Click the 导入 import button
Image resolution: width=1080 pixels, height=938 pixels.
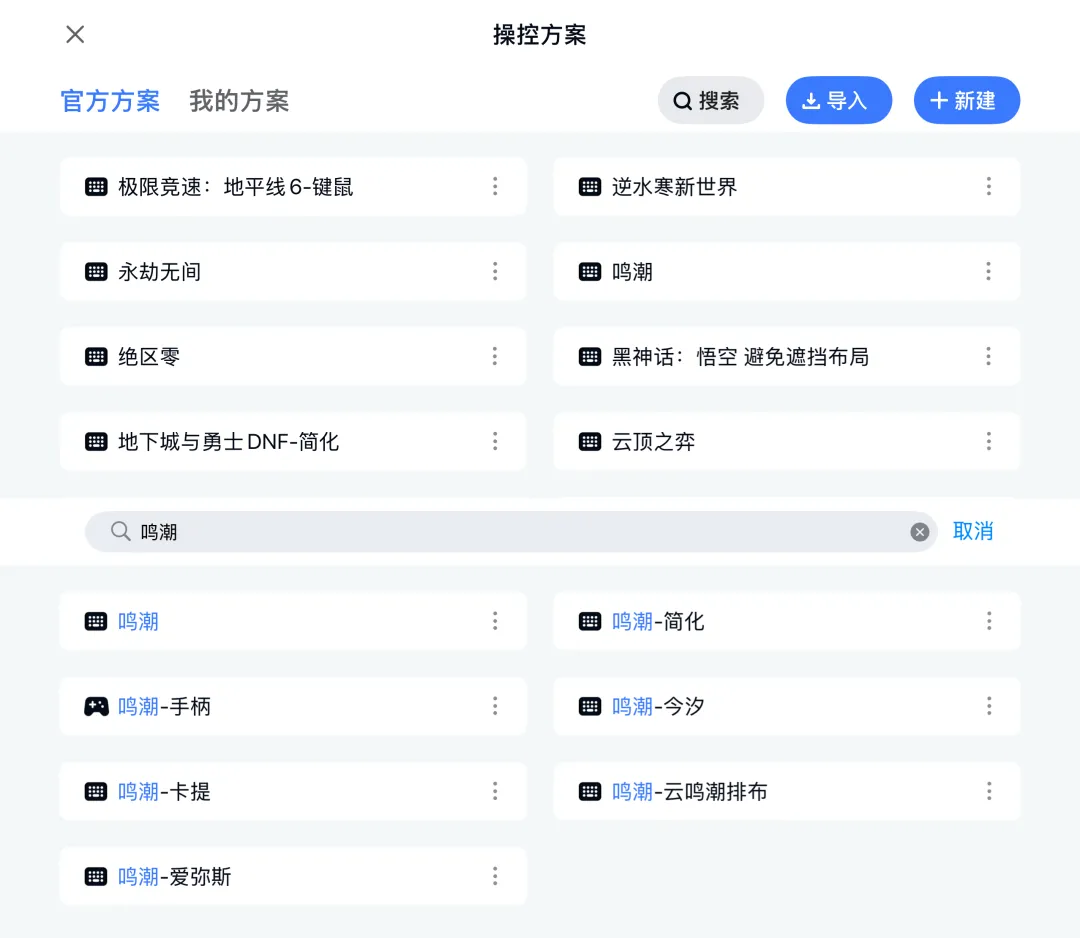pos(838,101)
